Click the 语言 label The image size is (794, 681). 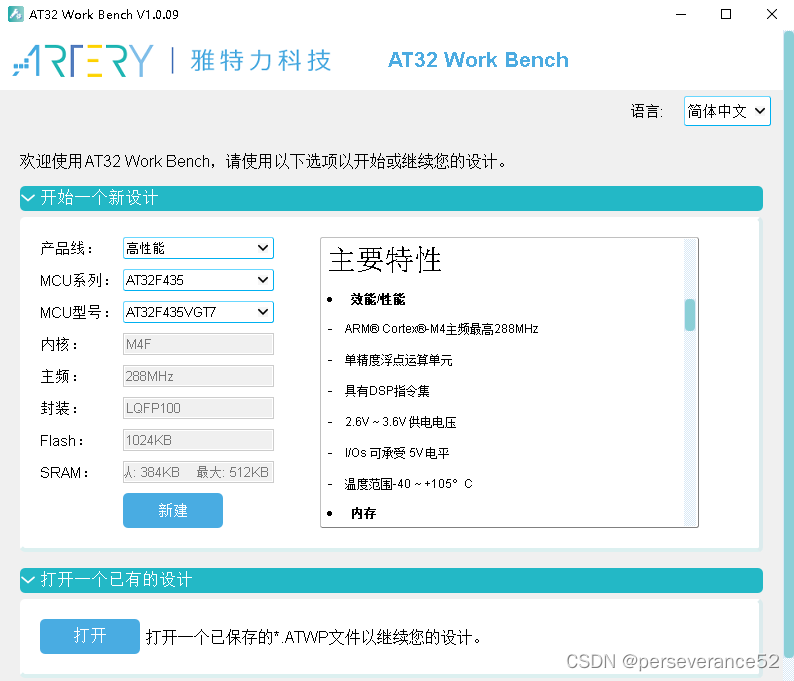[647, 111]
